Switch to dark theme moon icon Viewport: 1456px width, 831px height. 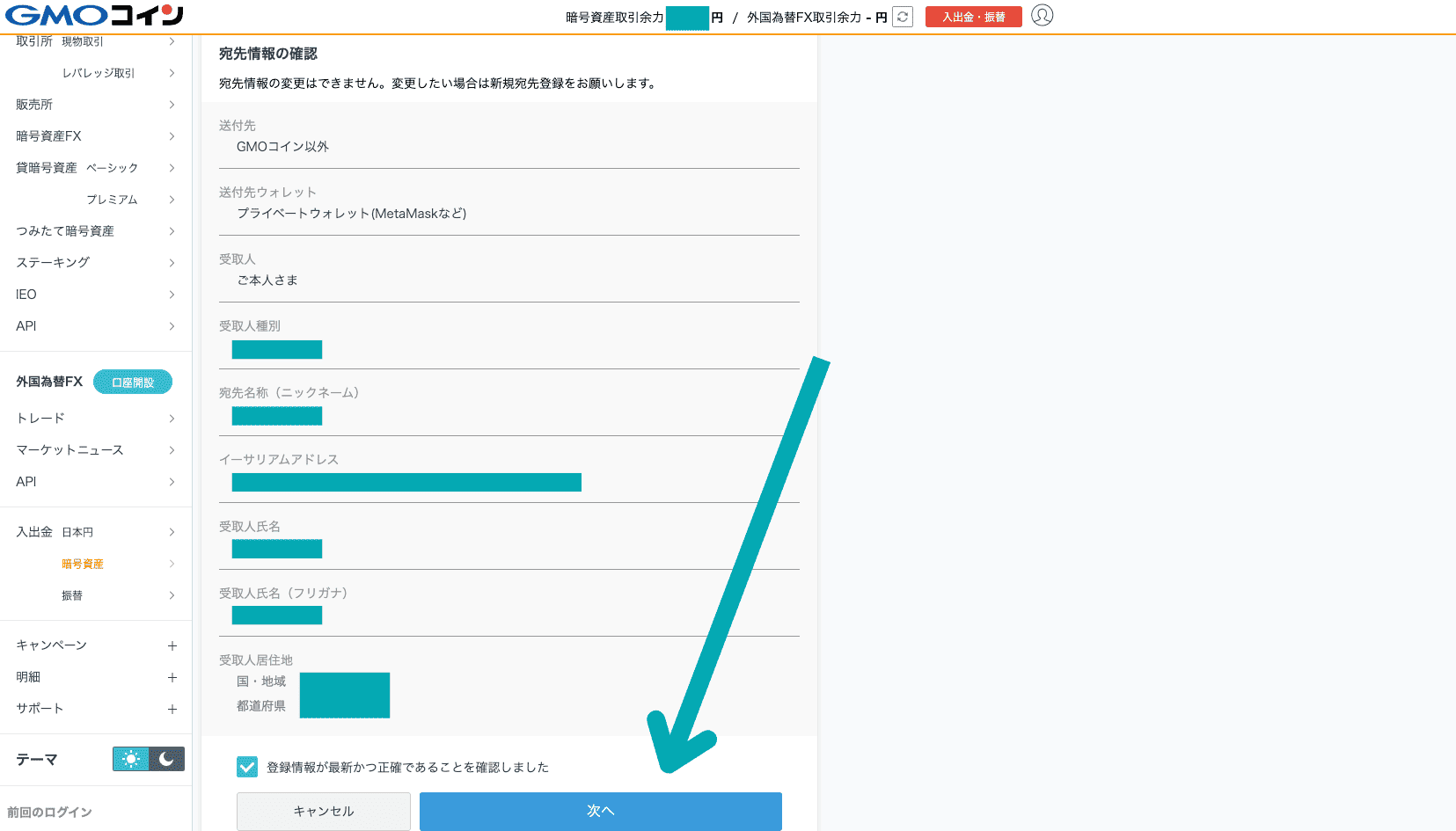click(x=166, y=759)
